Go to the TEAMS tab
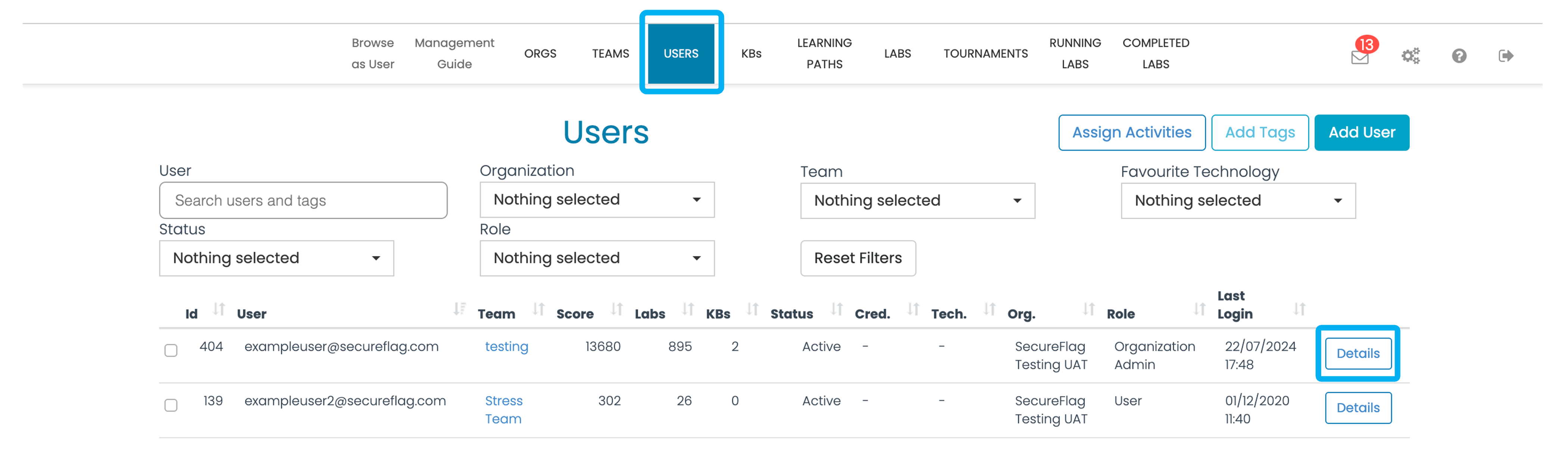The height and width of the screenshot is (463, 1568). pos(610,54)
